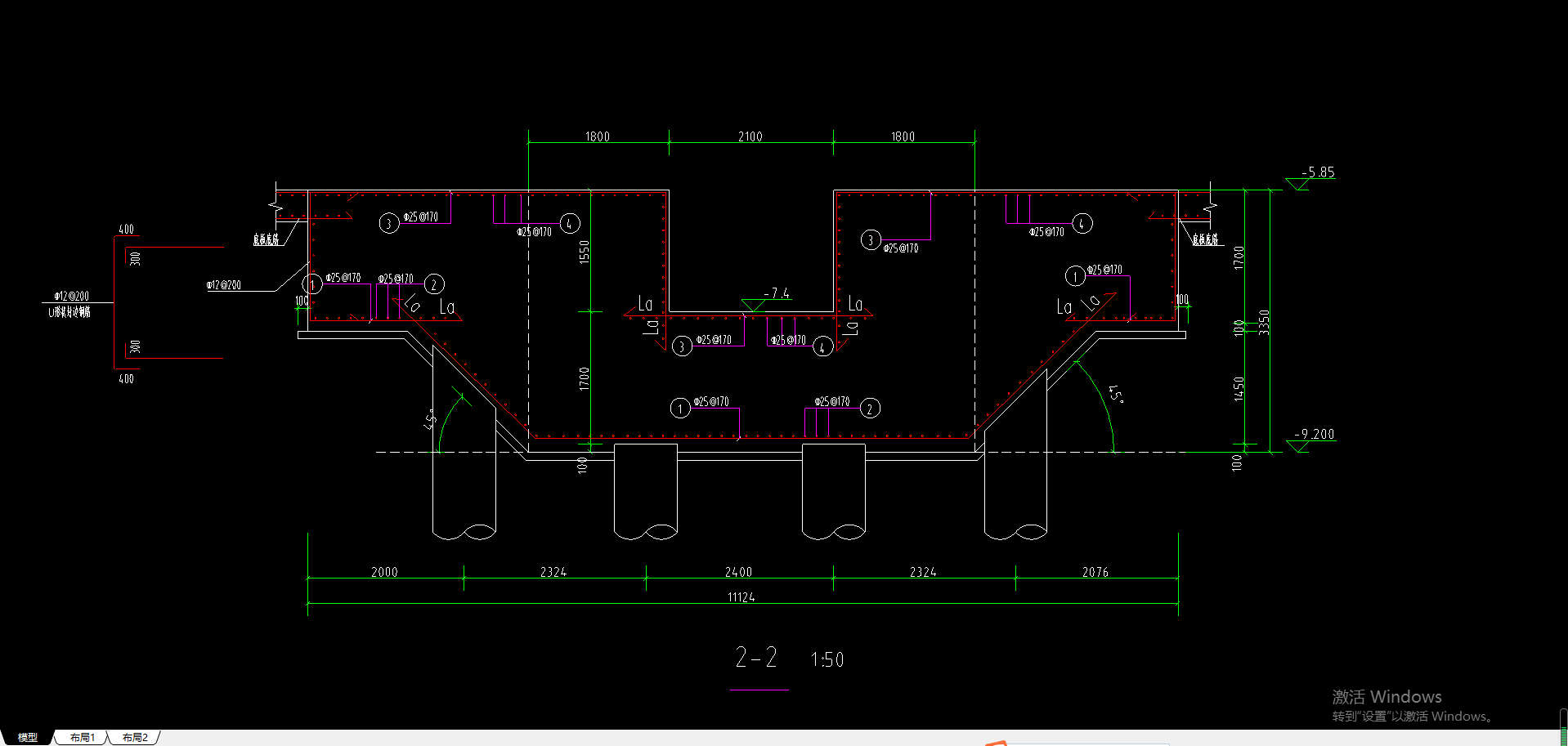Select the 3350 vertical dimension text
1568x746 pixels.
point(1265,322)
